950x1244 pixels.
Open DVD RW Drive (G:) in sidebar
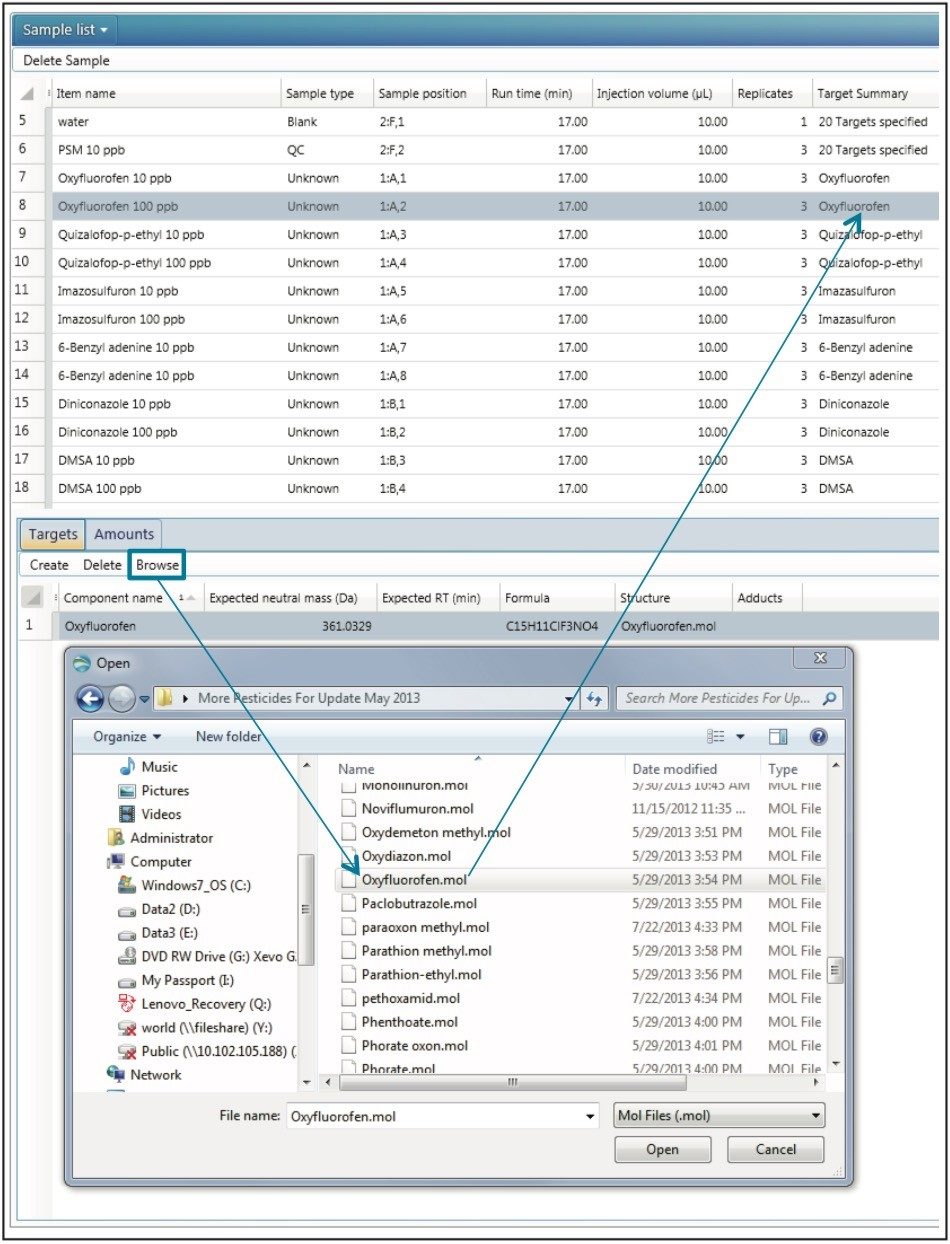[x=217, y=956]
